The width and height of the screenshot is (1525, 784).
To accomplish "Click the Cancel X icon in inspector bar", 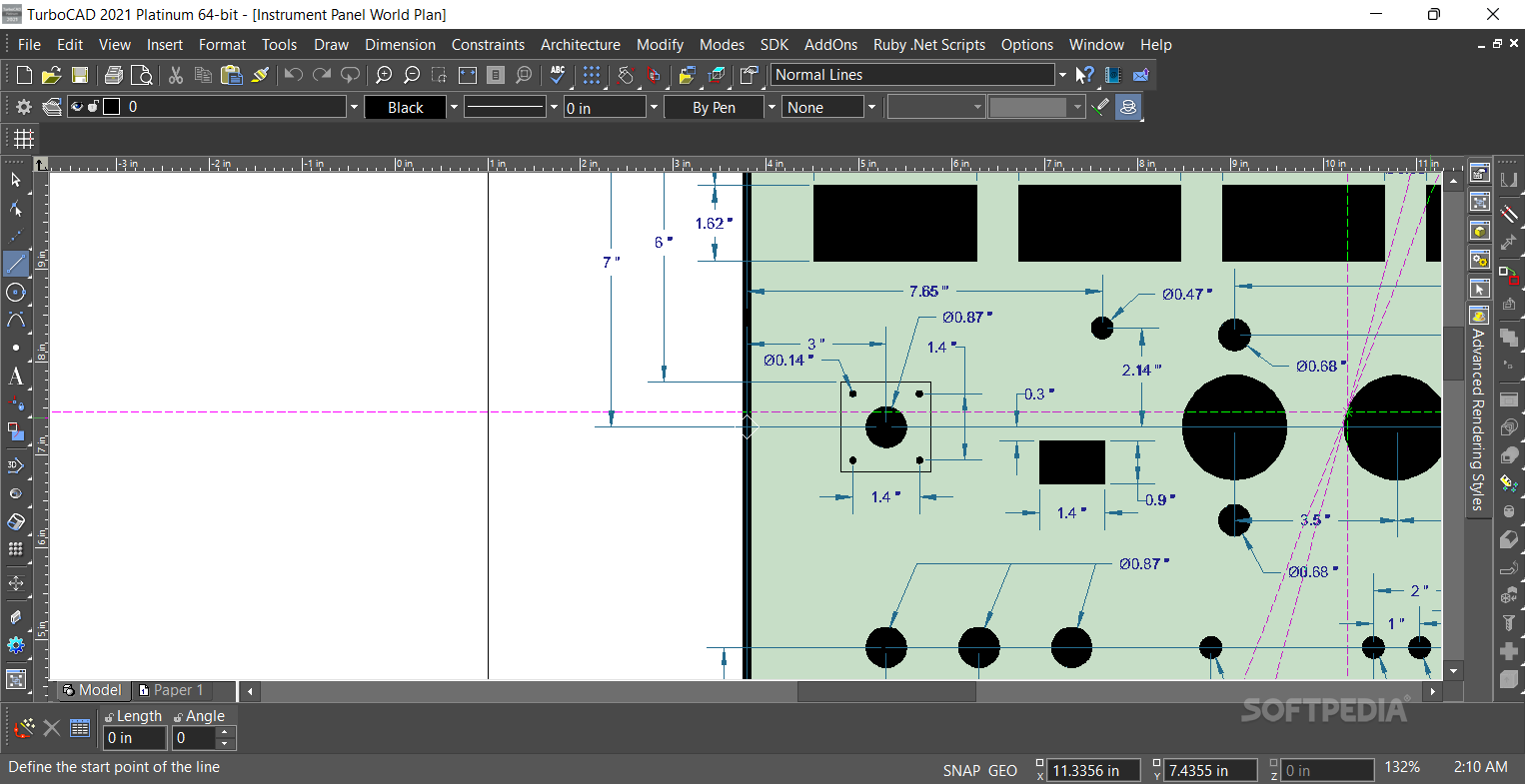I will click(x=52, y=728).
